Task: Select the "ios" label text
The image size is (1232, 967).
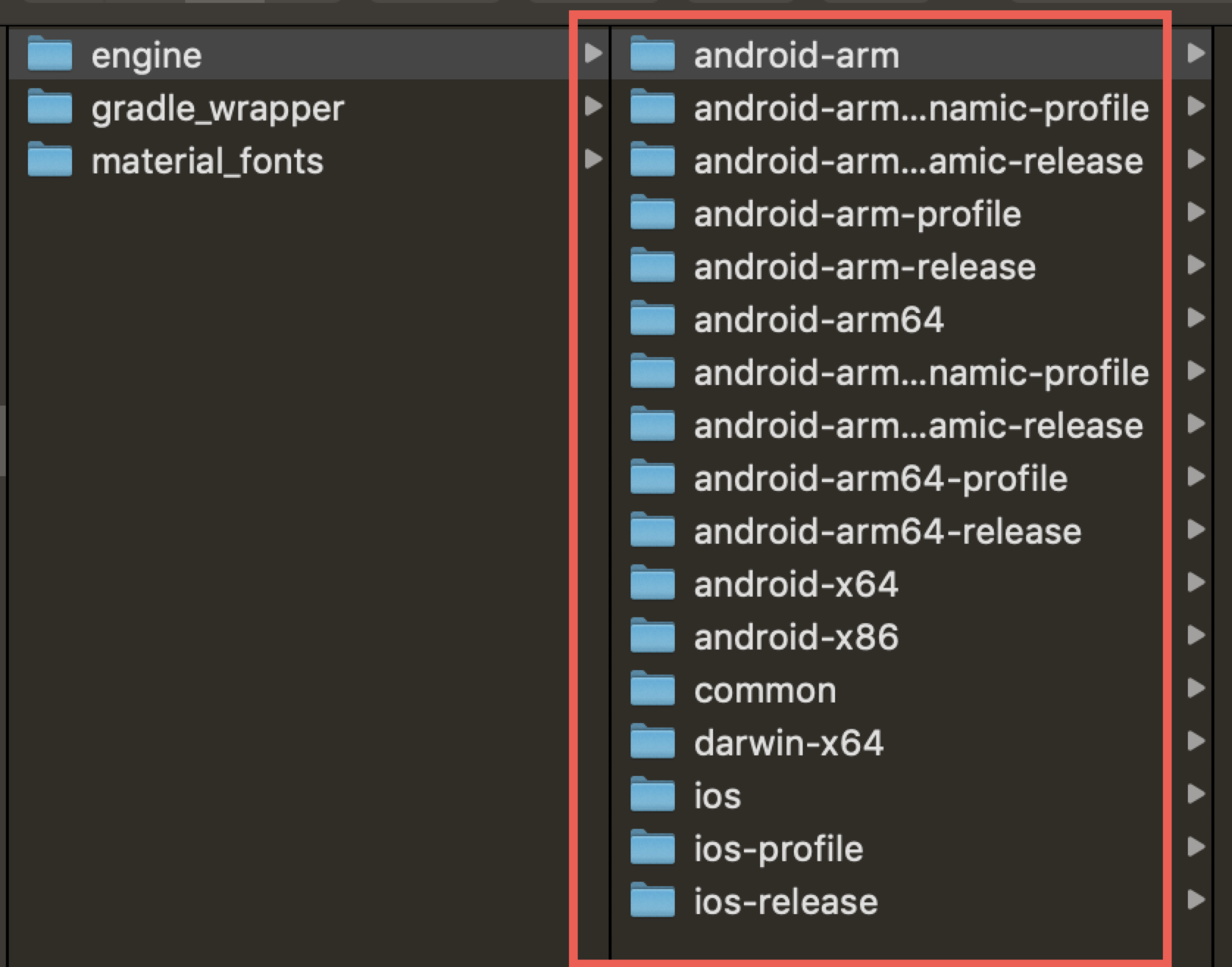Action: tap(717, 796)
